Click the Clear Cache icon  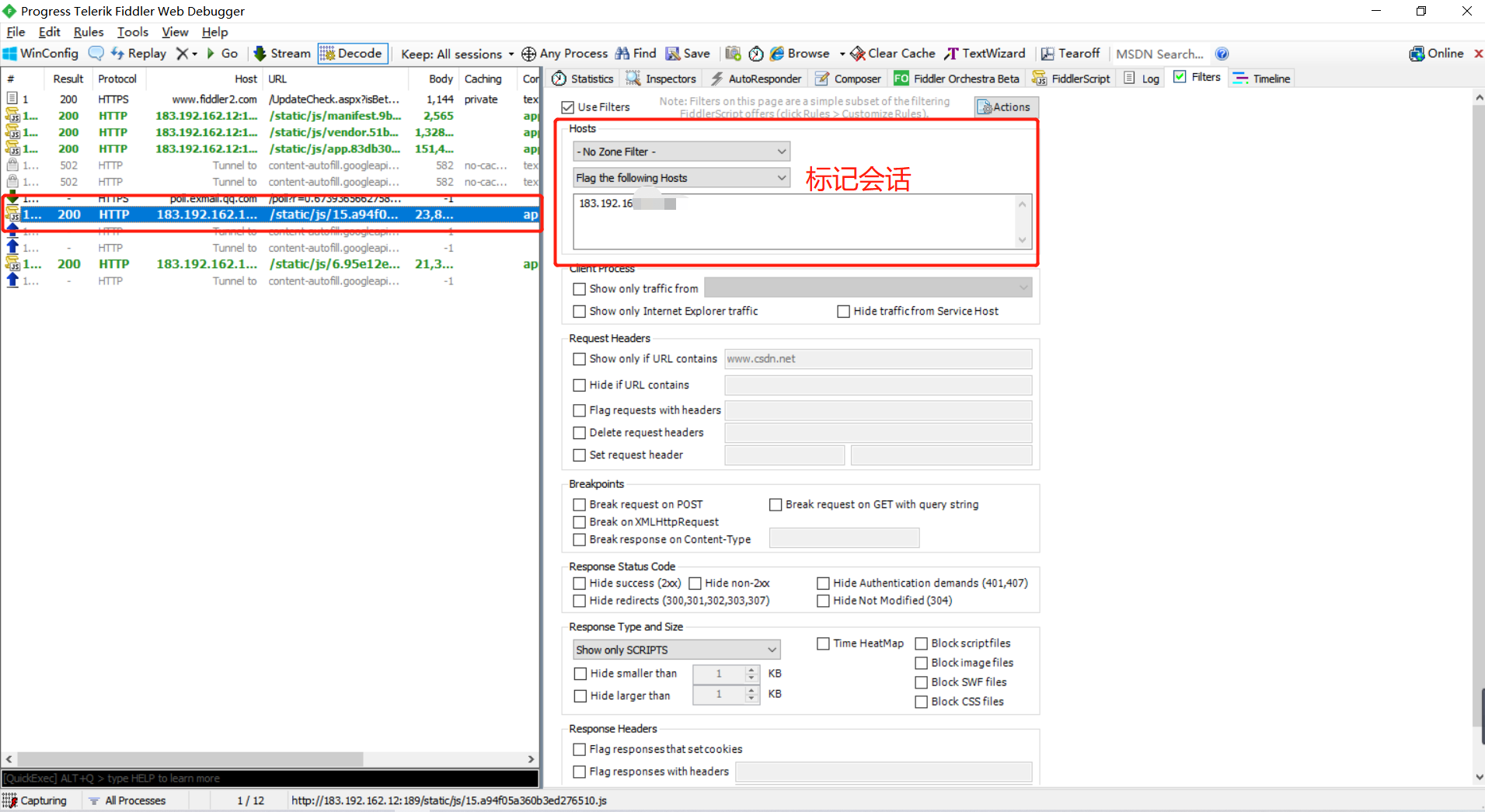(891, 53)
